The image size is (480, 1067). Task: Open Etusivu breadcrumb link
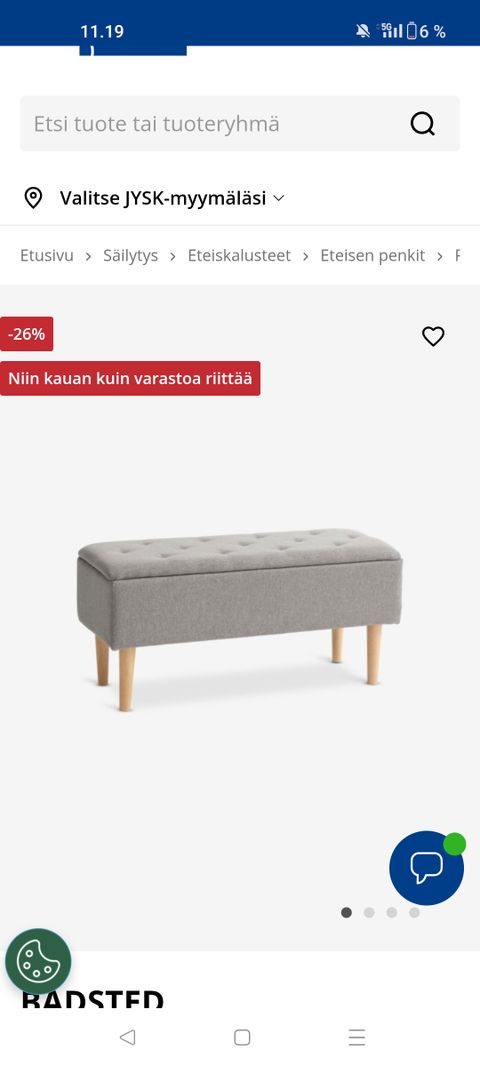coord(46,256)
